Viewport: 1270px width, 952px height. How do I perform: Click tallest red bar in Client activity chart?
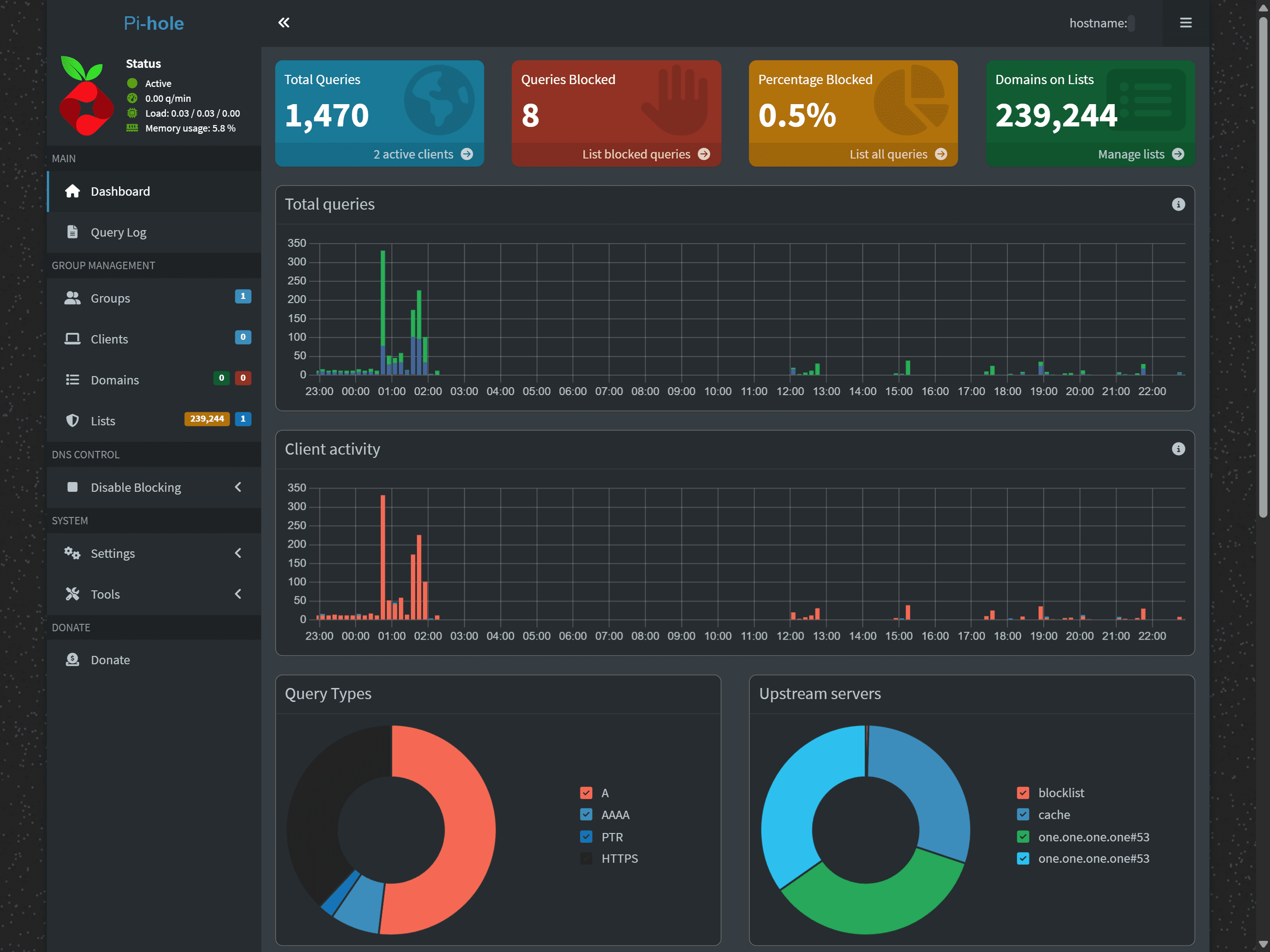pos(383,557)
